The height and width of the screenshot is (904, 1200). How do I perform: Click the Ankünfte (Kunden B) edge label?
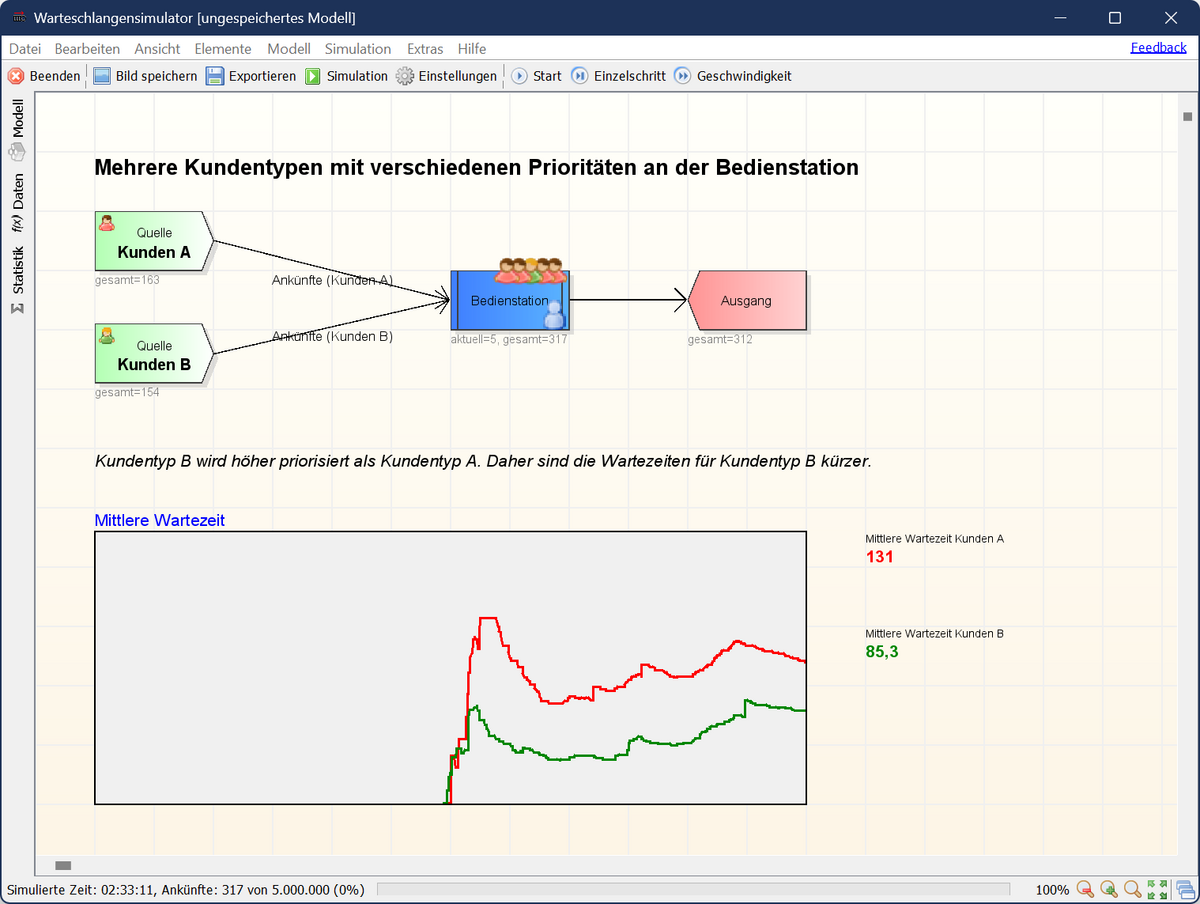332,336
